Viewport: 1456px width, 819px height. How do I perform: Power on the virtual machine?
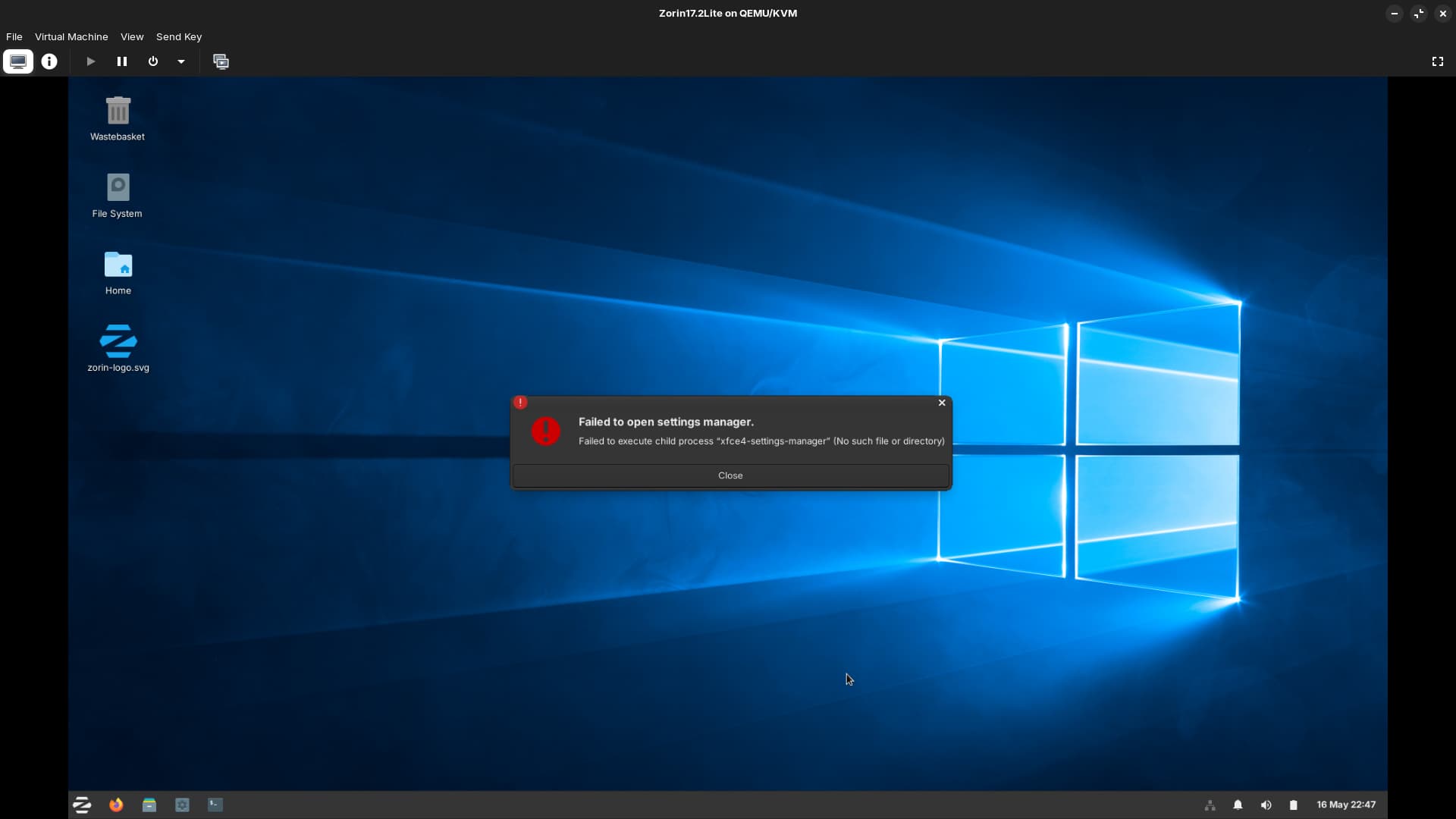tap(90, 61)
